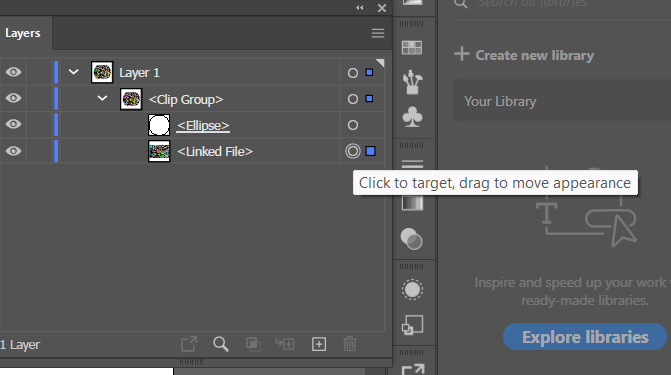Collapse panel to icons with double arrows
Viewport: 671px width, 375px height.
(359, 8)
